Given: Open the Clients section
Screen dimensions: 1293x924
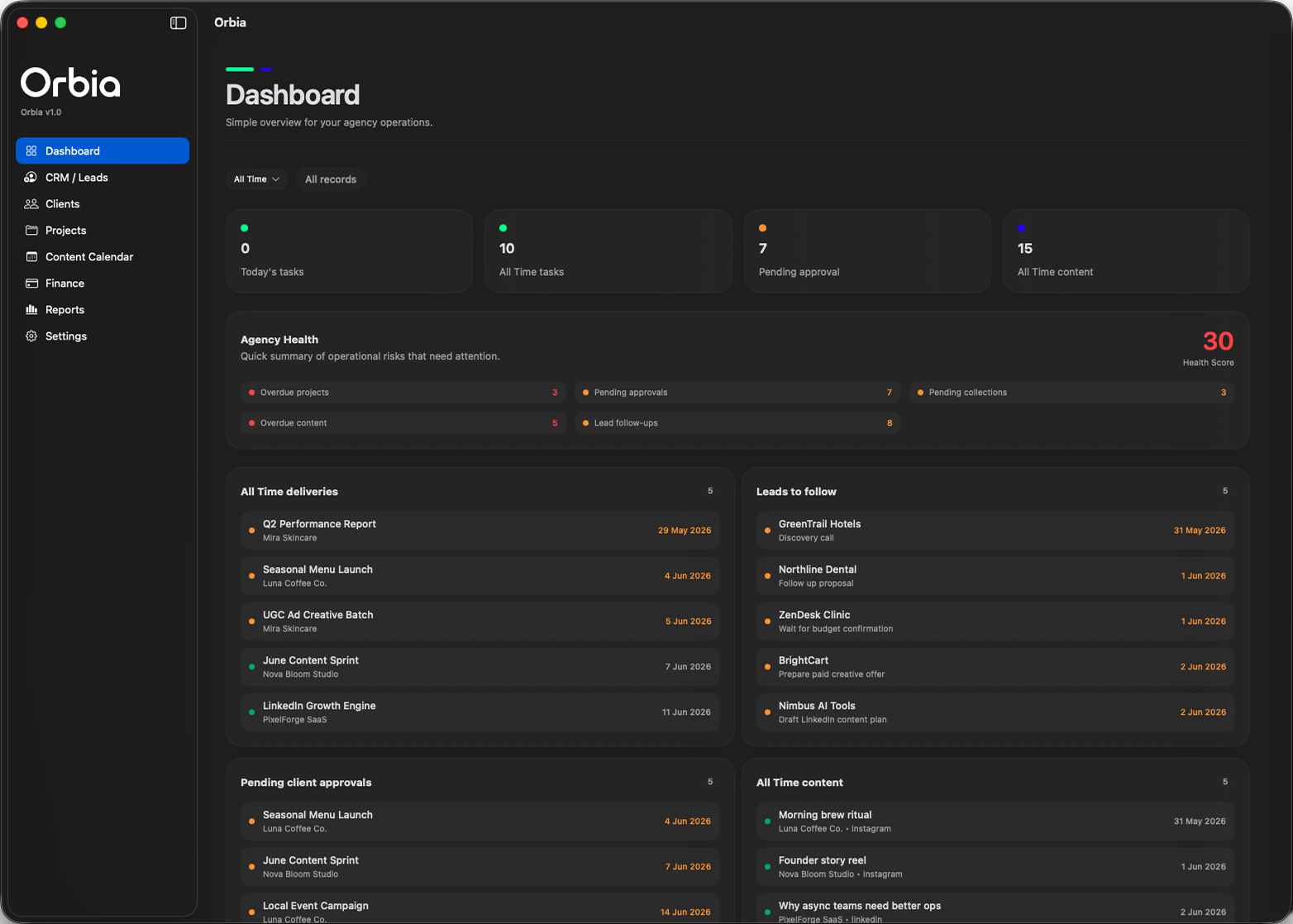Looking at the screenshot, I should coord(103,203).
